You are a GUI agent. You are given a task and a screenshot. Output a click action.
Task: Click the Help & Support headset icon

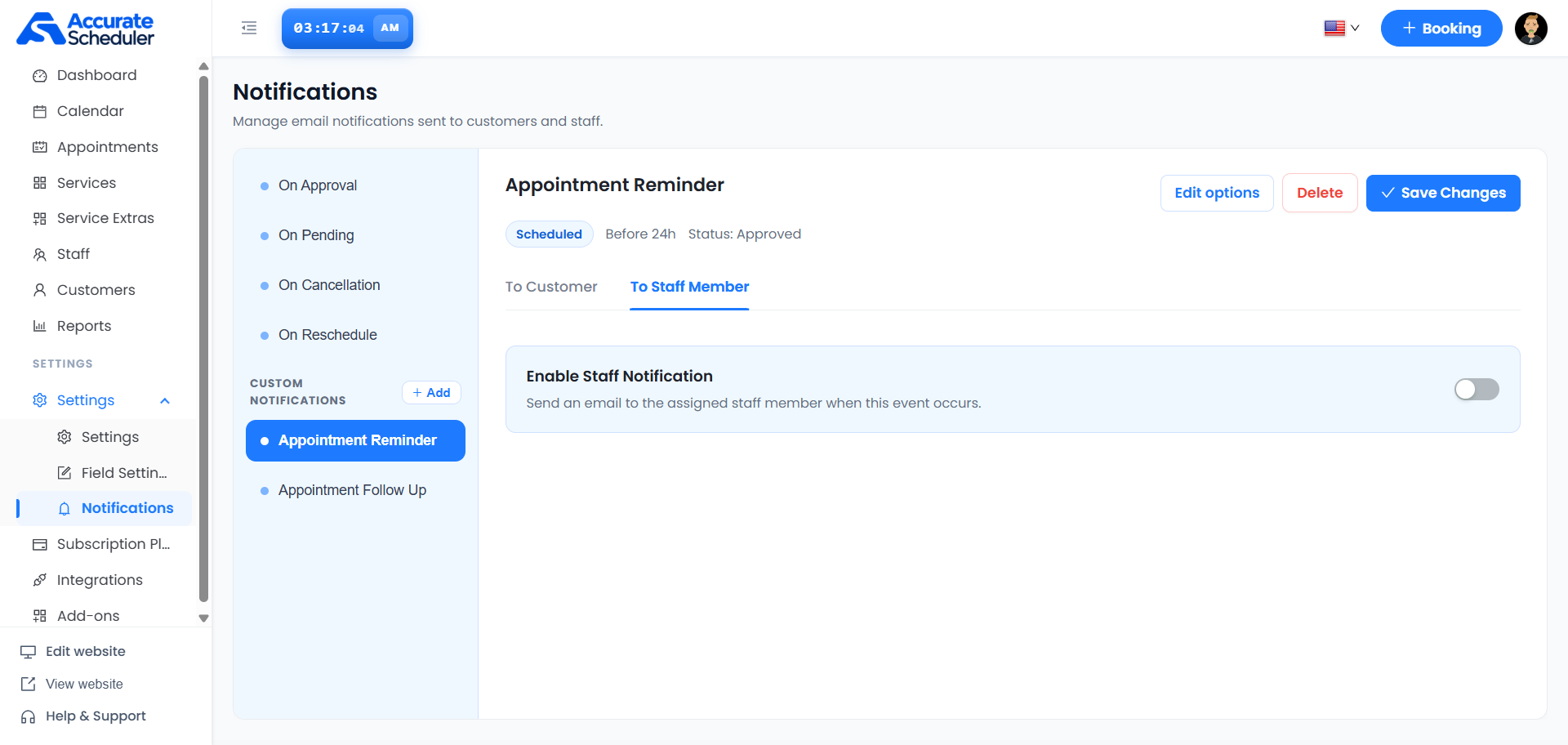point(28,716)
